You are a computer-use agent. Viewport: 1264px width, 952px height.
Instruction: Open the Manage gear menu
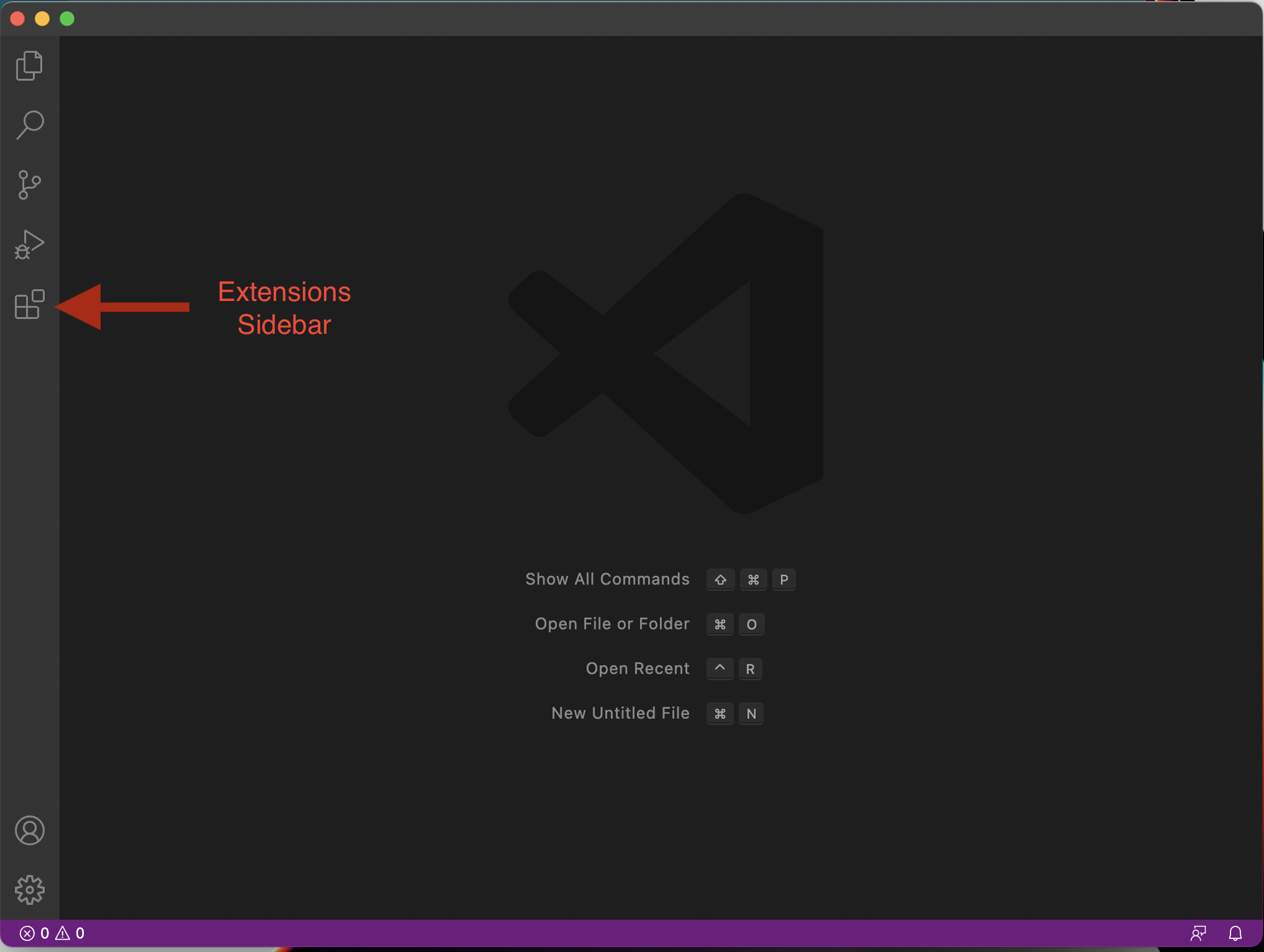tap(29, 890)
